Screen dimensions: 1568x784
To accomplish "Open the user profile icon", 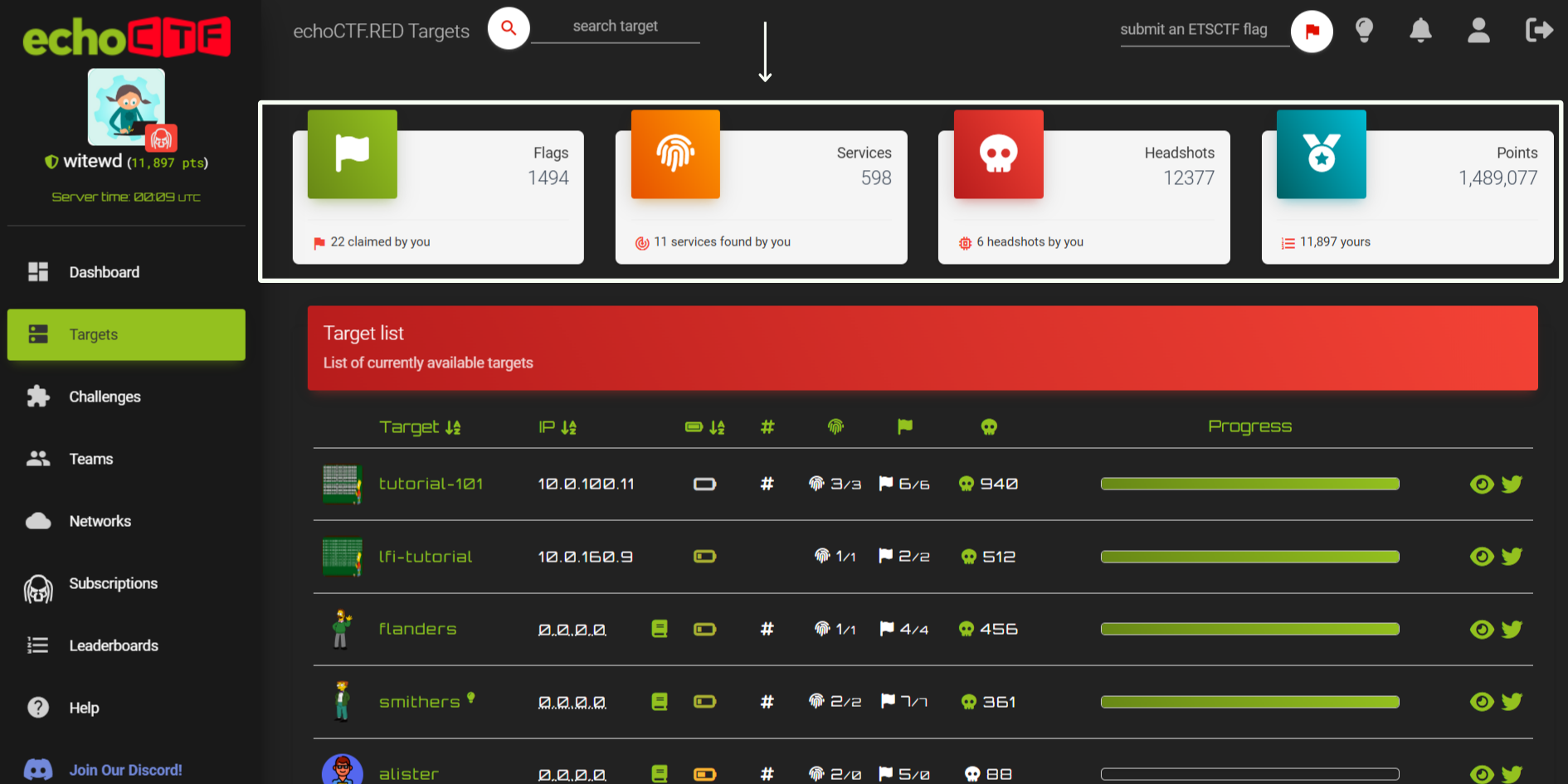I will 1478,31.
